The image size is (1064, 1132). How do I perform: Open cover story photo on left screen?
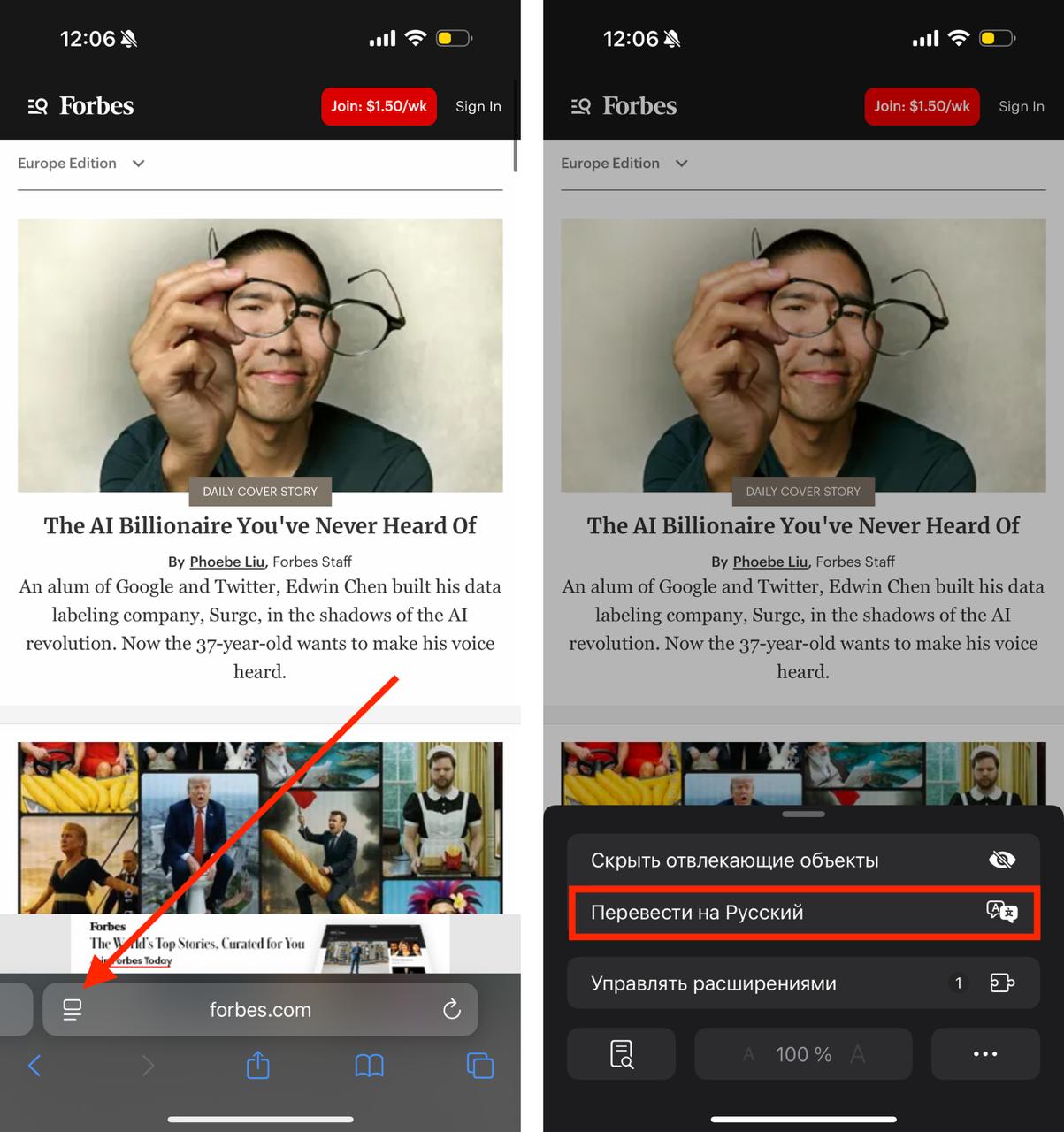tap(260, 354)
